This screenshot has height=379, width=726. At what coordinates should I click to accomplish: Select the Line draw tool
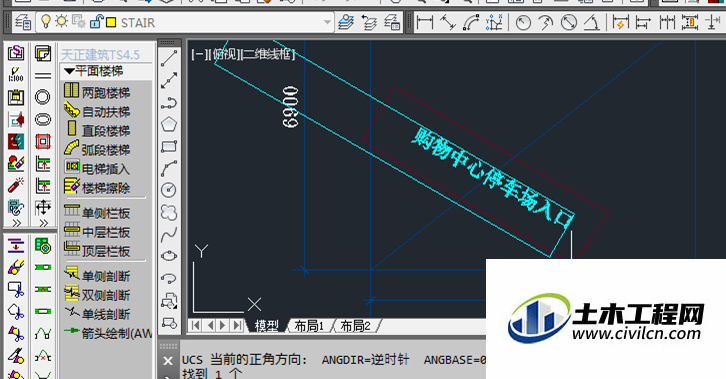(169, 58)
